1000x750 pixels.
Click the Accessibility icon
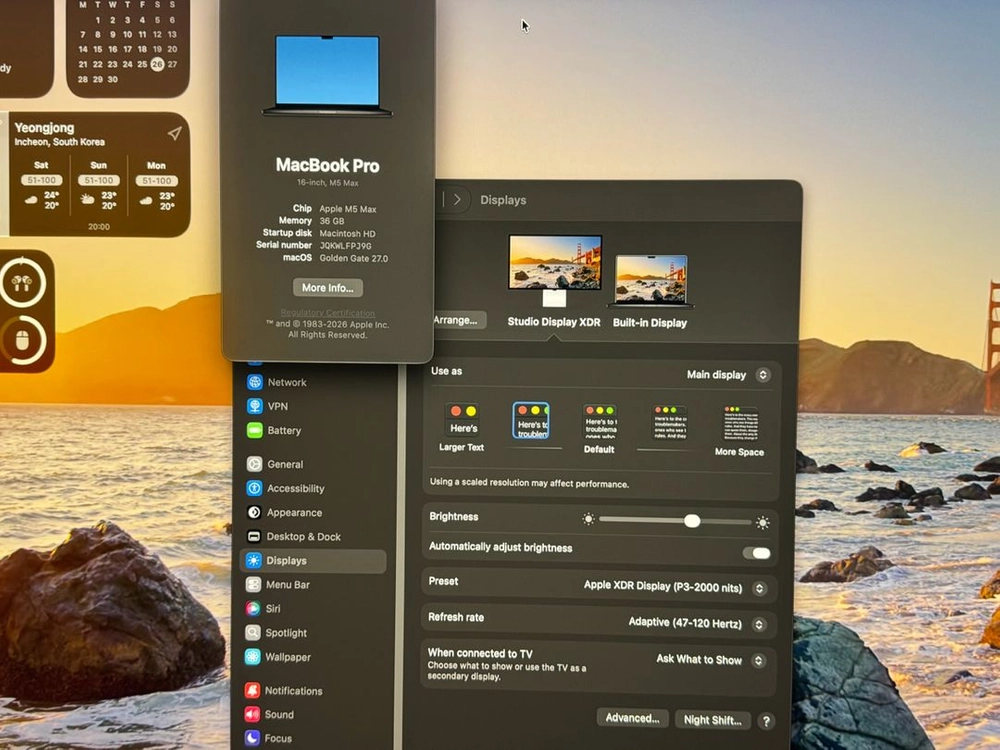[254, 489]
